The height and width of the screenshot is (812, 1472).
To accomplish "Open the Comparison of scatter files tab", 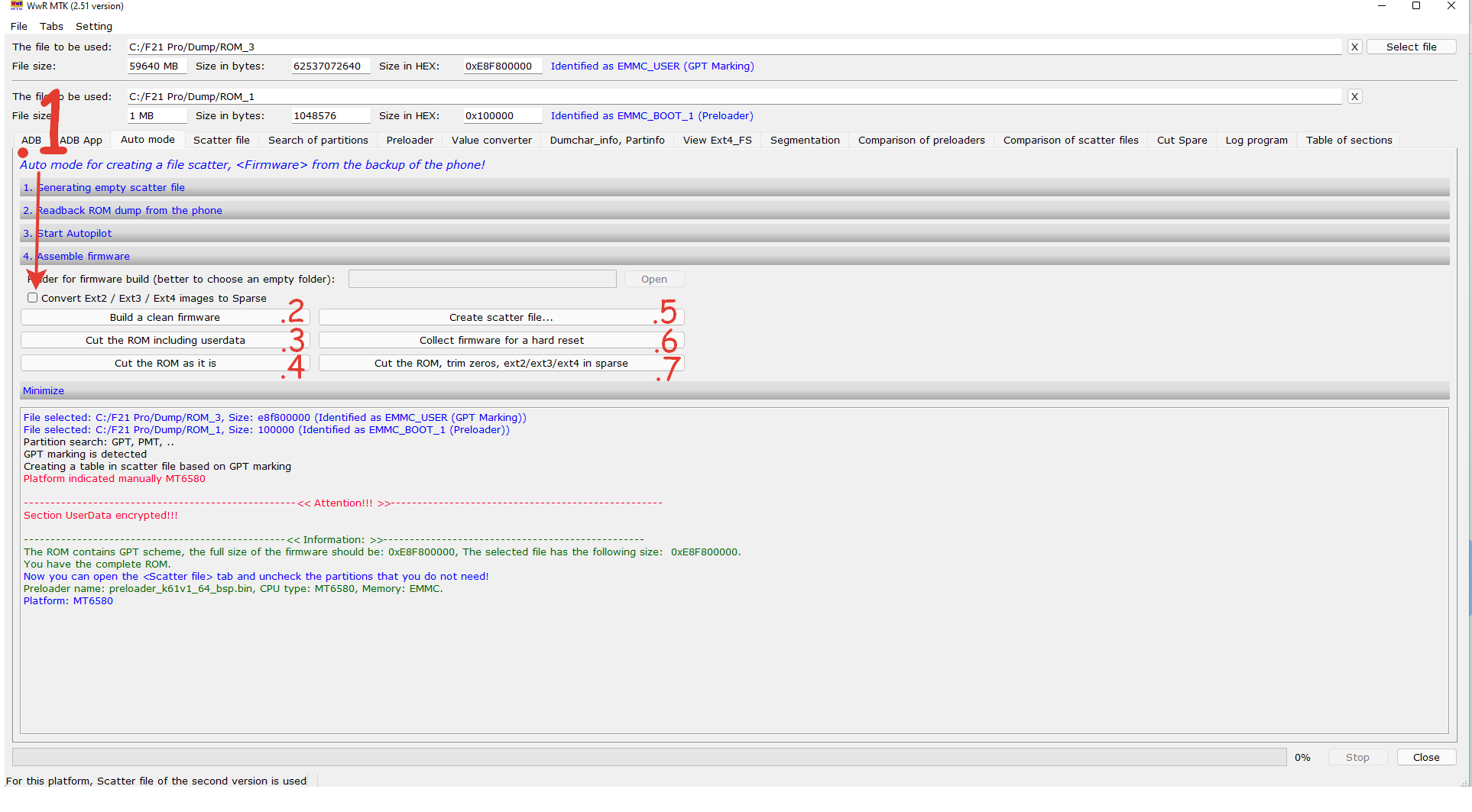I will 1071,140.
